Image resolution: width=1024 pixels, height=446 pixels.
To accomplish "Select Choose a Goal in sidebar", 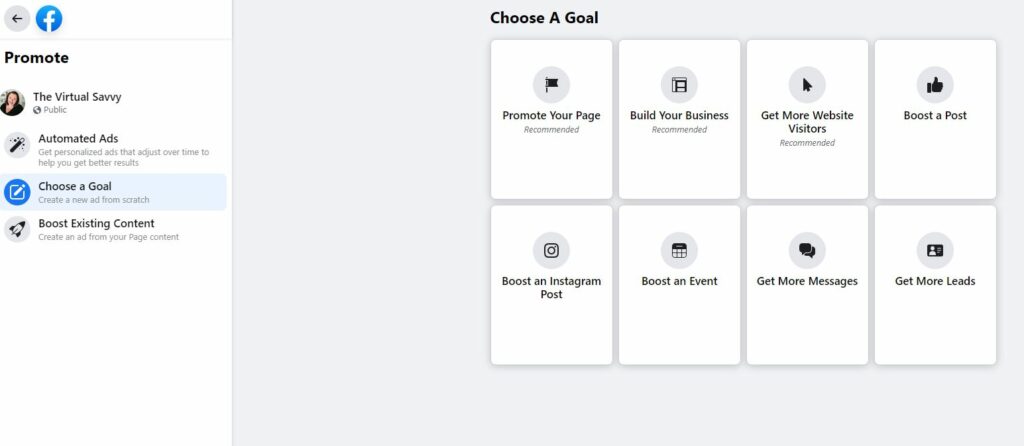I will click(x=114, y=192).
